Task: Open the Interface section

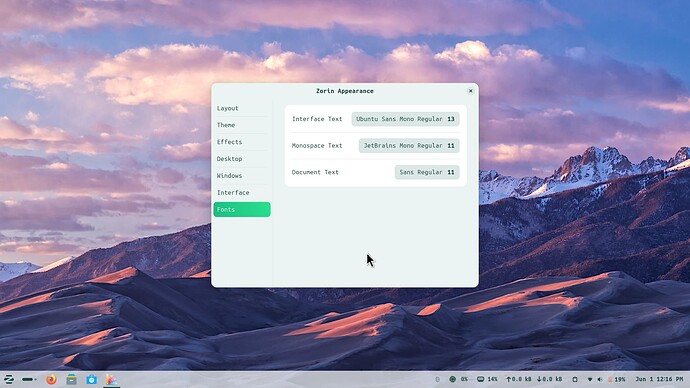Action: tap(242, 193)
